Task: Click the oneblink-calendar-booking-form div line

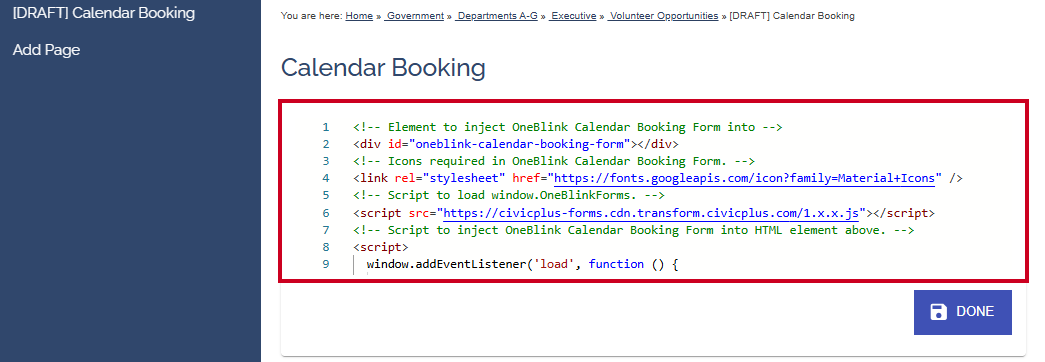Action: (516, 144)
